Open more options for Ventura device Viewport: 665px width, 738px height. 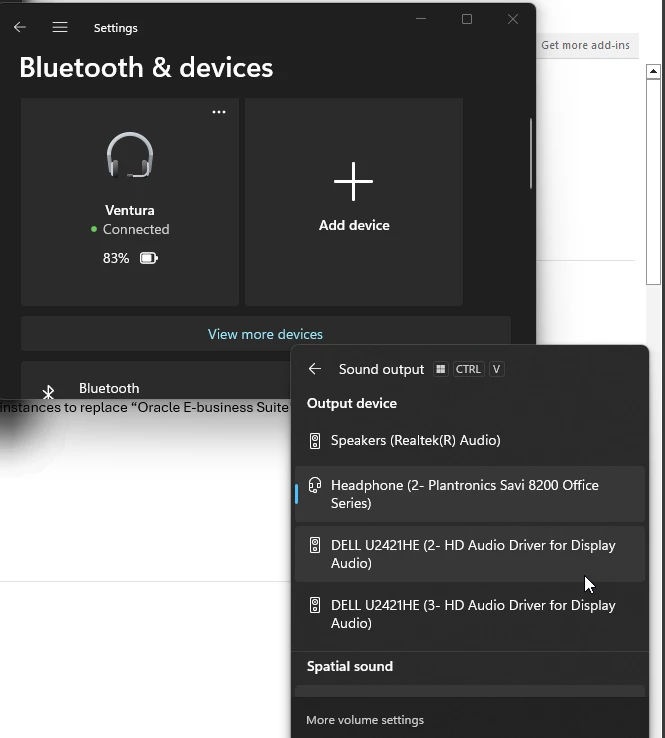click(x=219, y=112)
